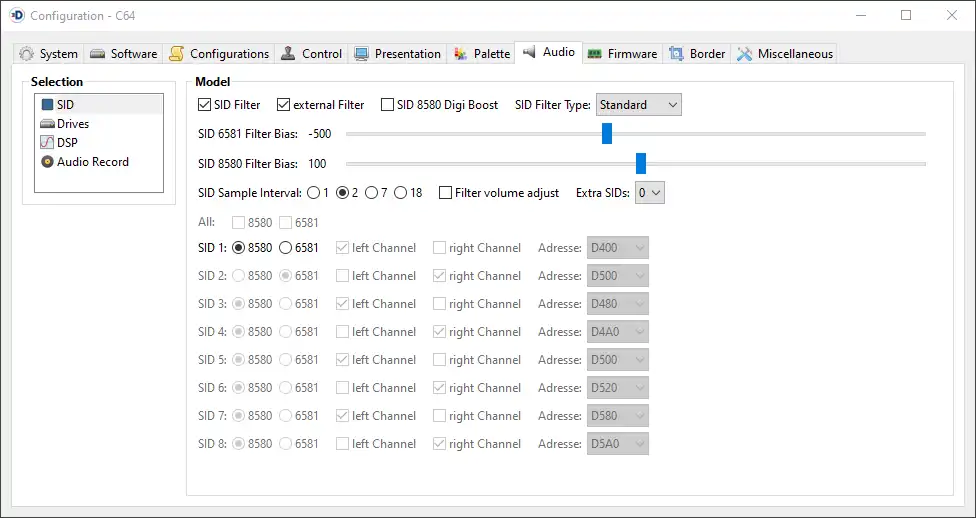Open SID 5 Adresse D500 dropdown
This screenshot has height=518, width=976.
coord(618,360)
